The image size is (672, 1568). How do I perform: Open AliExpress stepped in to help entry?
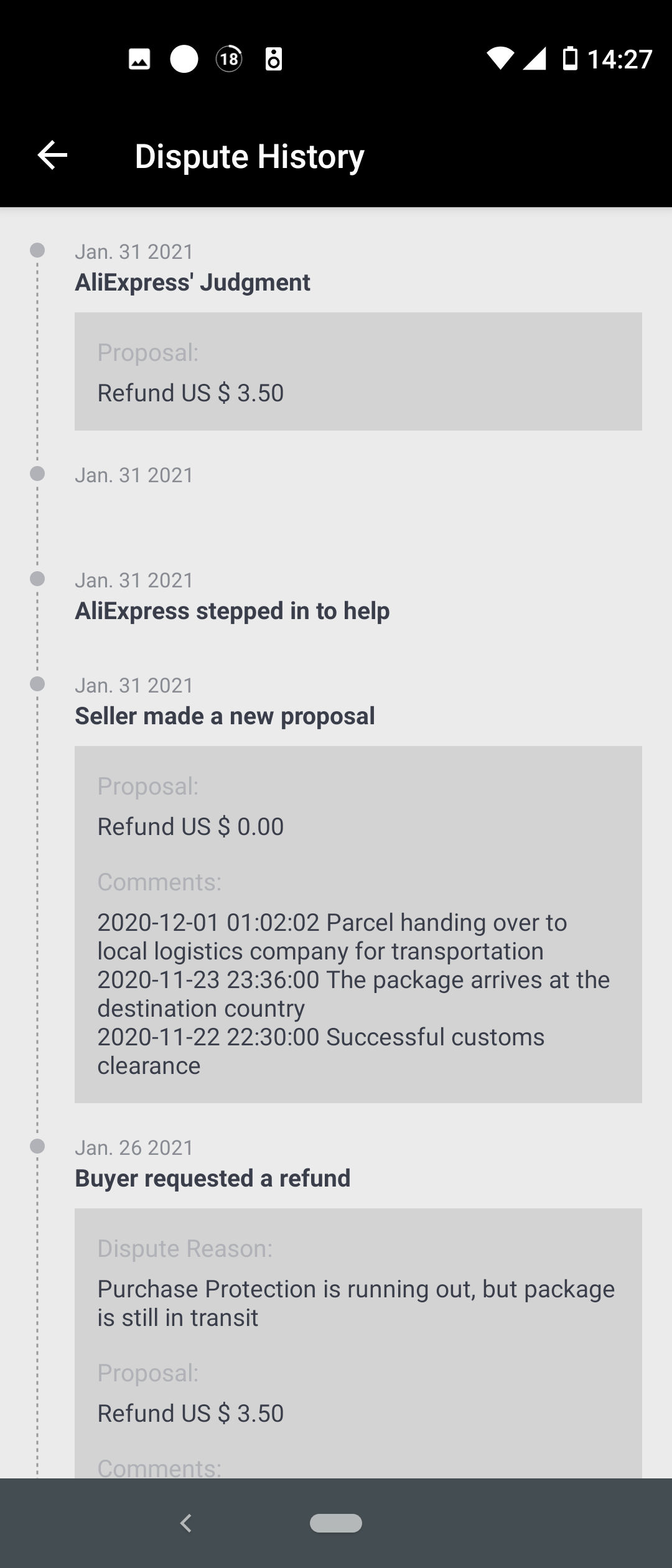pos(232,611)
